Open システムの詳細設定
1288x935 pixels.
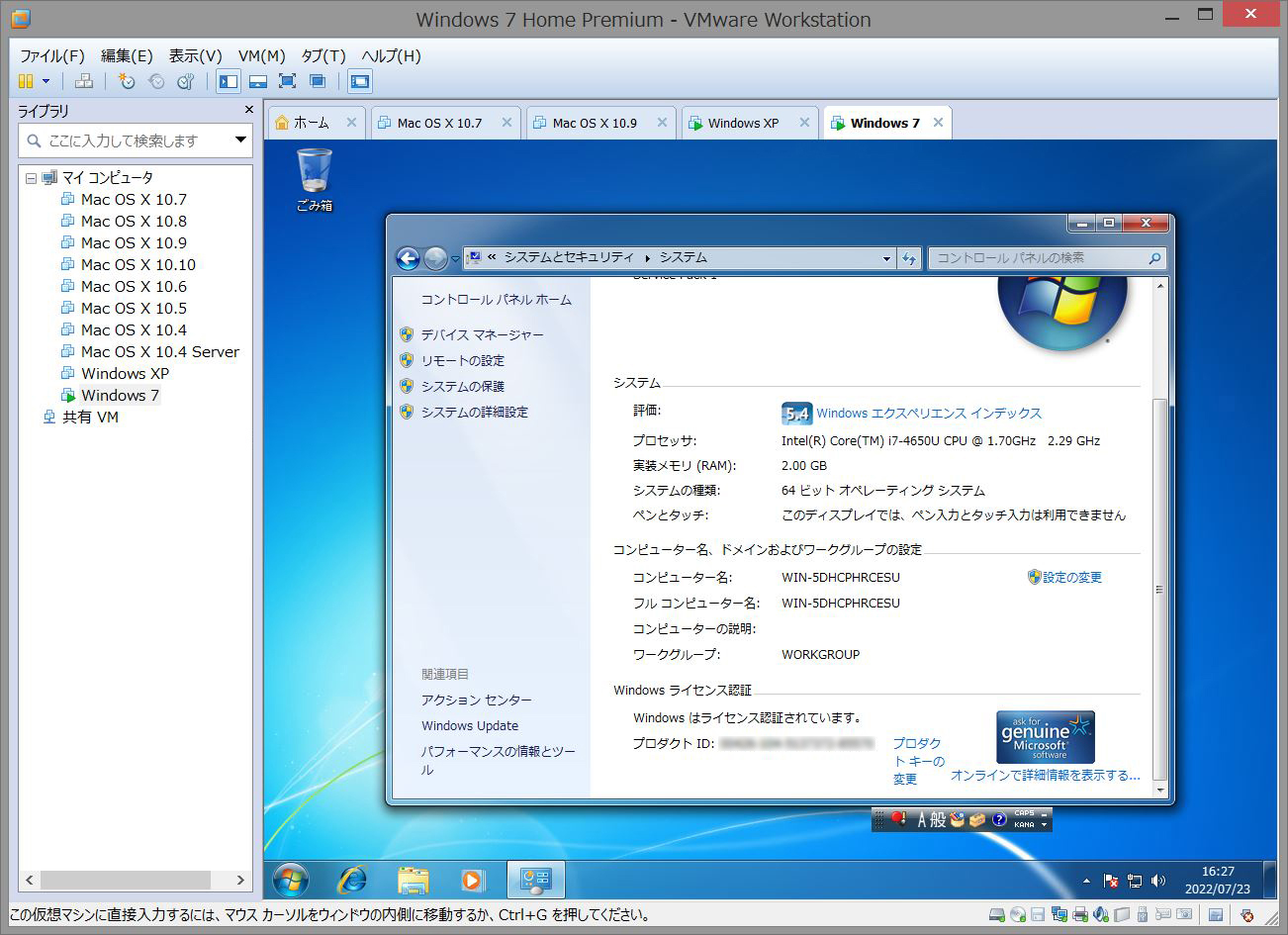click(474, 412)
